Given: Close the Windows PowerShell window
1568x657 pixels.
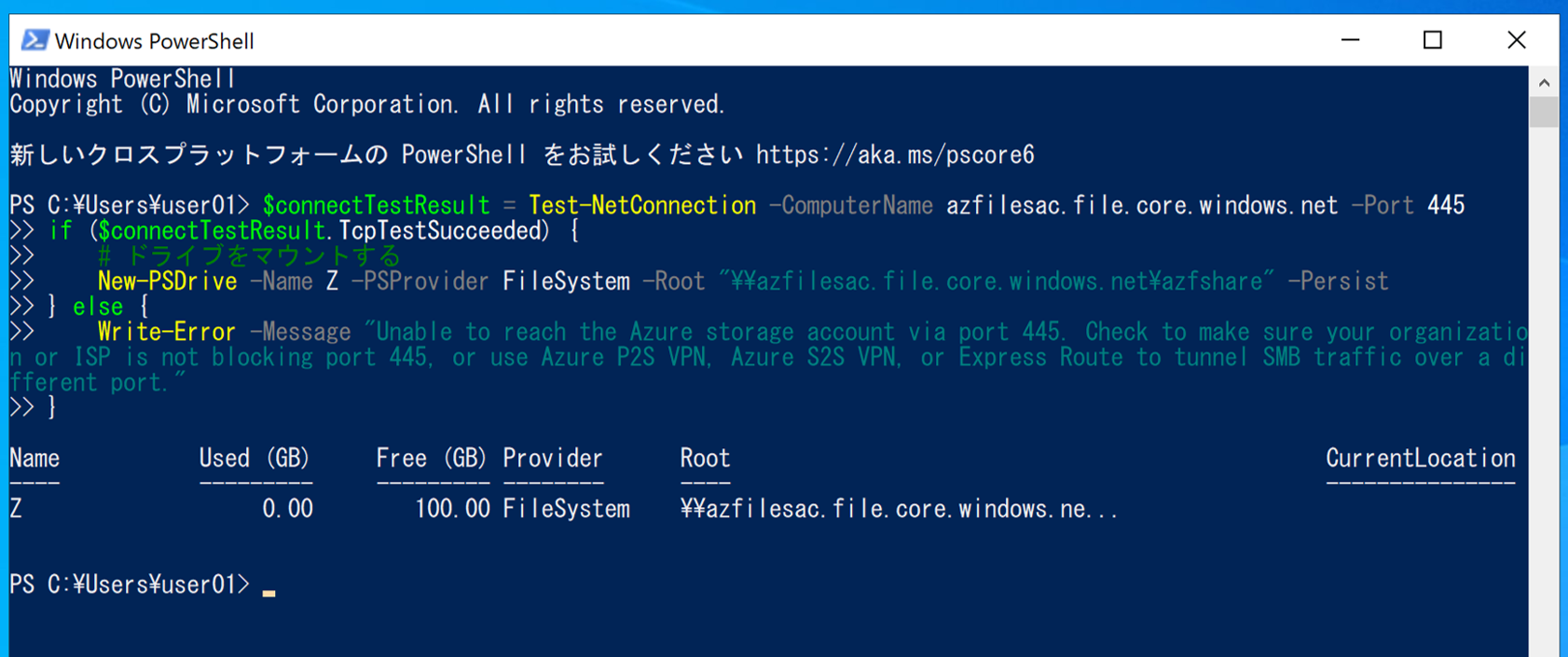Looking at the screenshot, I should [x=1517, y=40].
